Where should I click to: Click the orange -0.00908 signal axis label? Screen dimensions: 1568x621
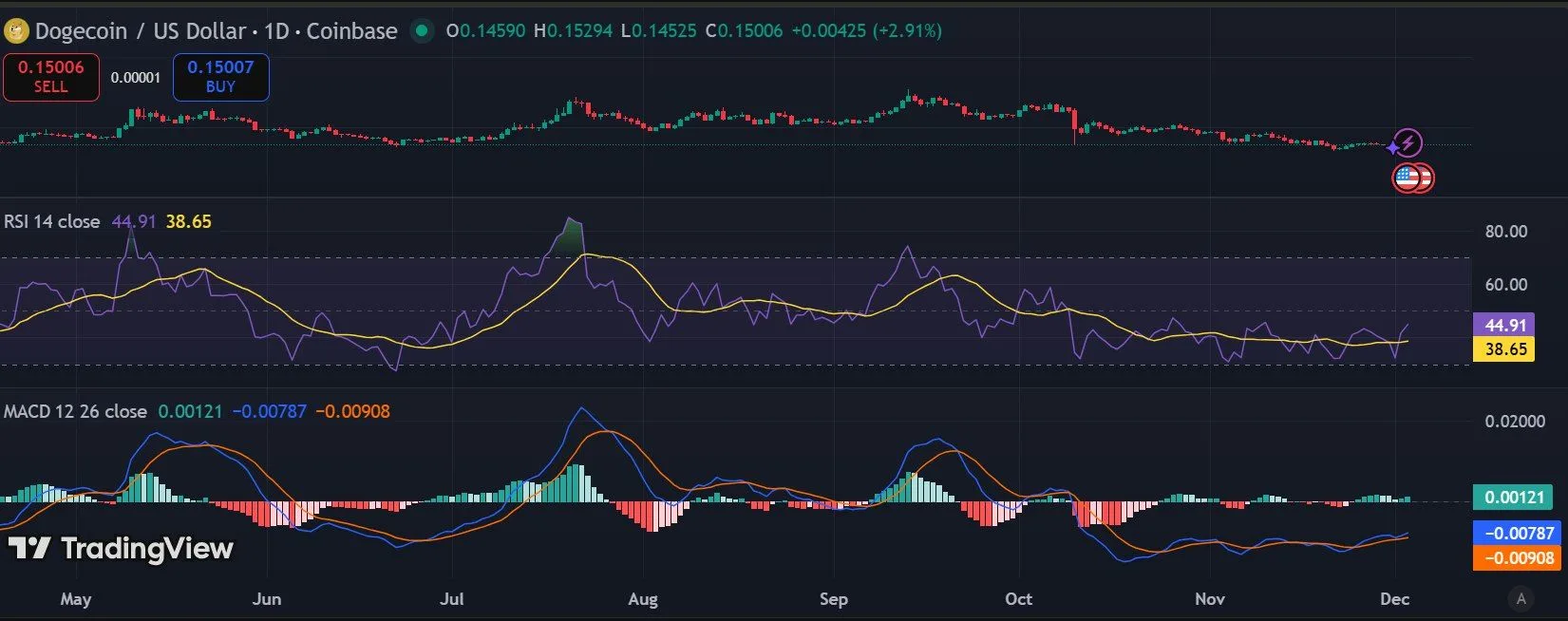click(x=1518, y=557)
